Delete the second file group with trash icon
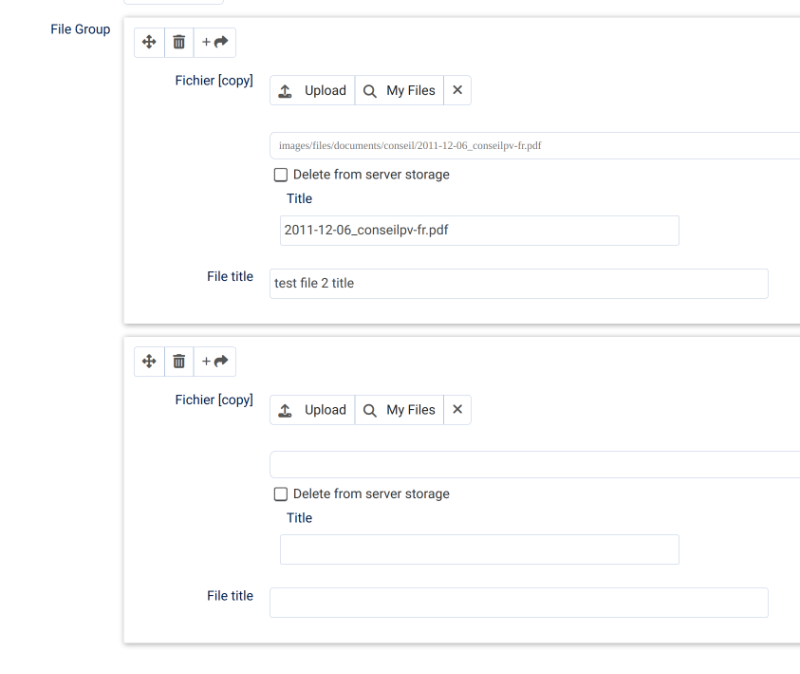Image resolution: width=800 pixels, height=674 pixels. tap(179, 362)
